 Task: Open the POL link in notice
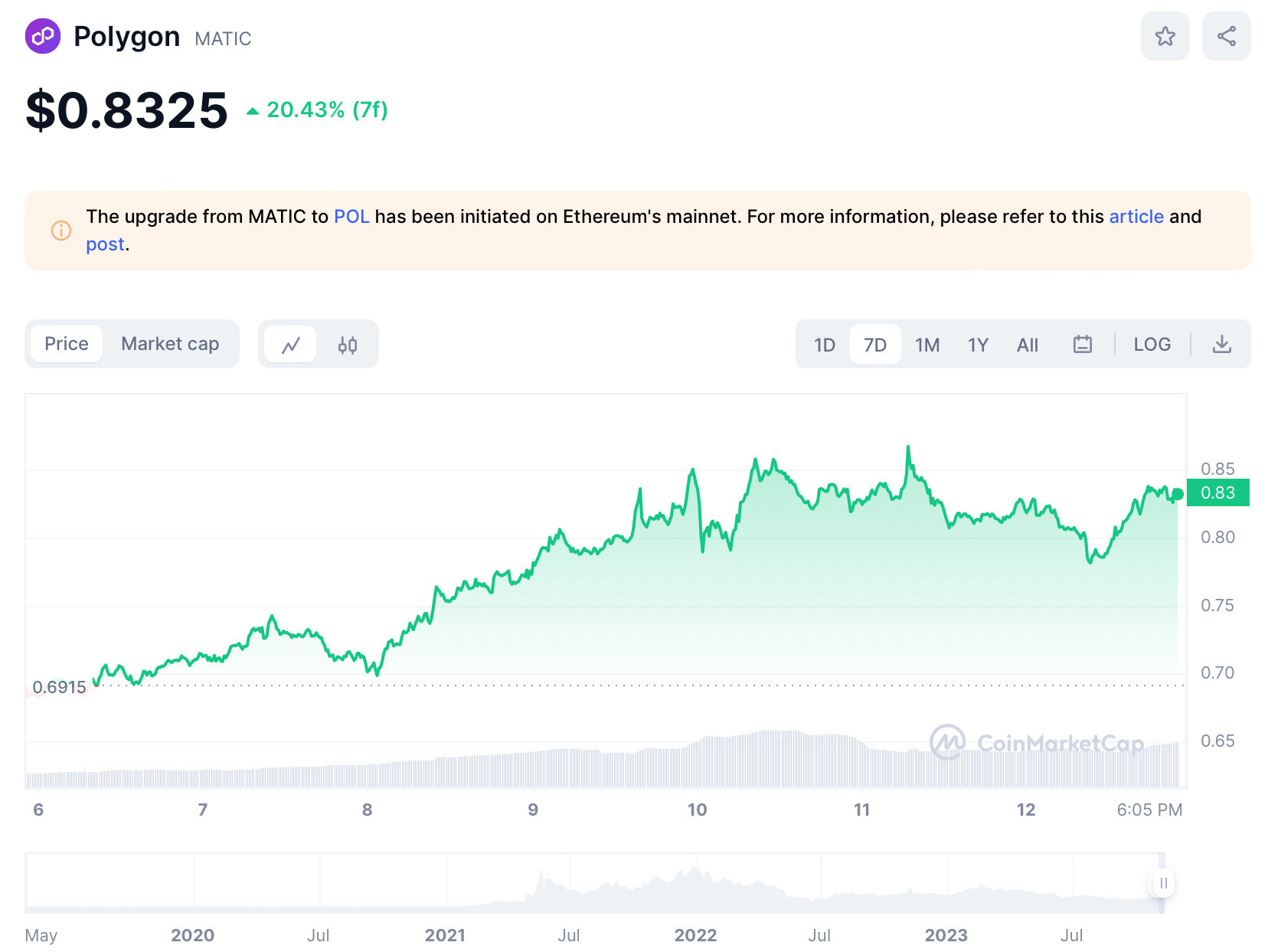point(351,217)
